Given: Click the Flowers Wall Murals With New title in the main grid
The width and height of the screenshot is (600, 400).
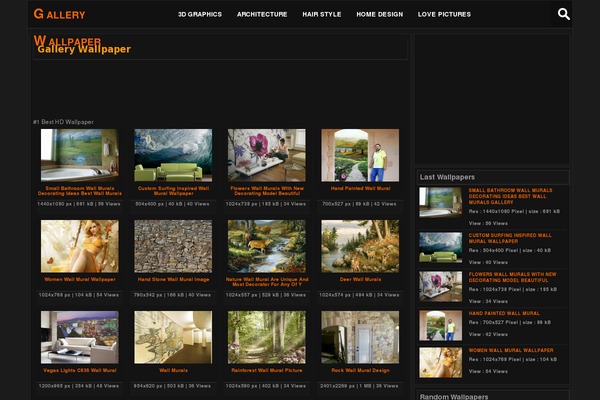Looking at the screenshot, I should [x=267, y=191].
